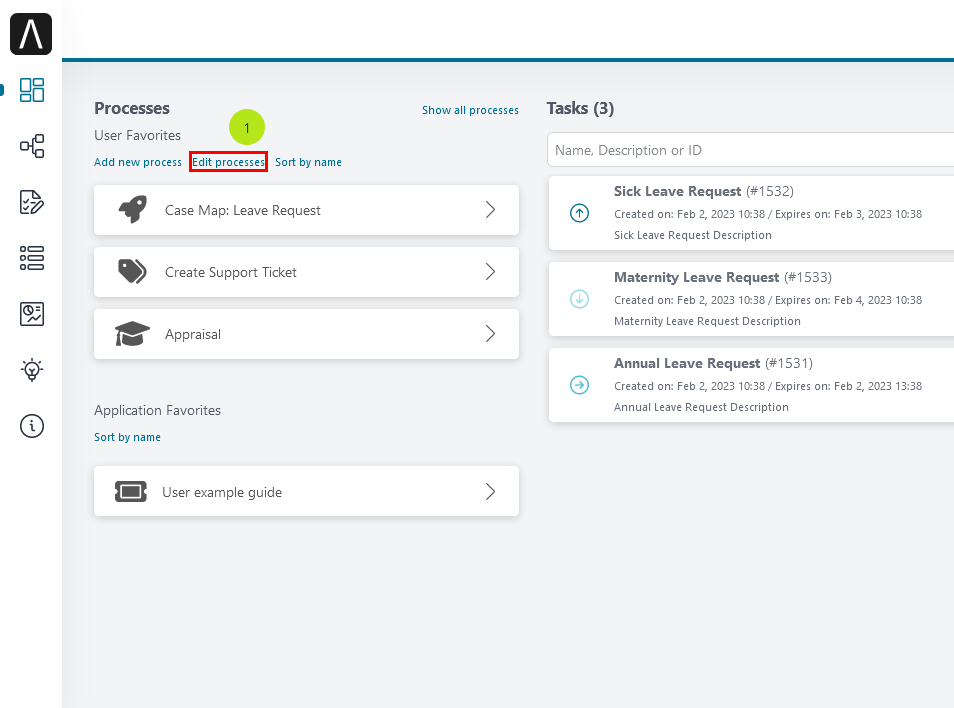The height and width of the screenshot is (708, 954).
Task: Click right-arrow priority icon of Annual Leave Request
Action: (x=579, y=385)
